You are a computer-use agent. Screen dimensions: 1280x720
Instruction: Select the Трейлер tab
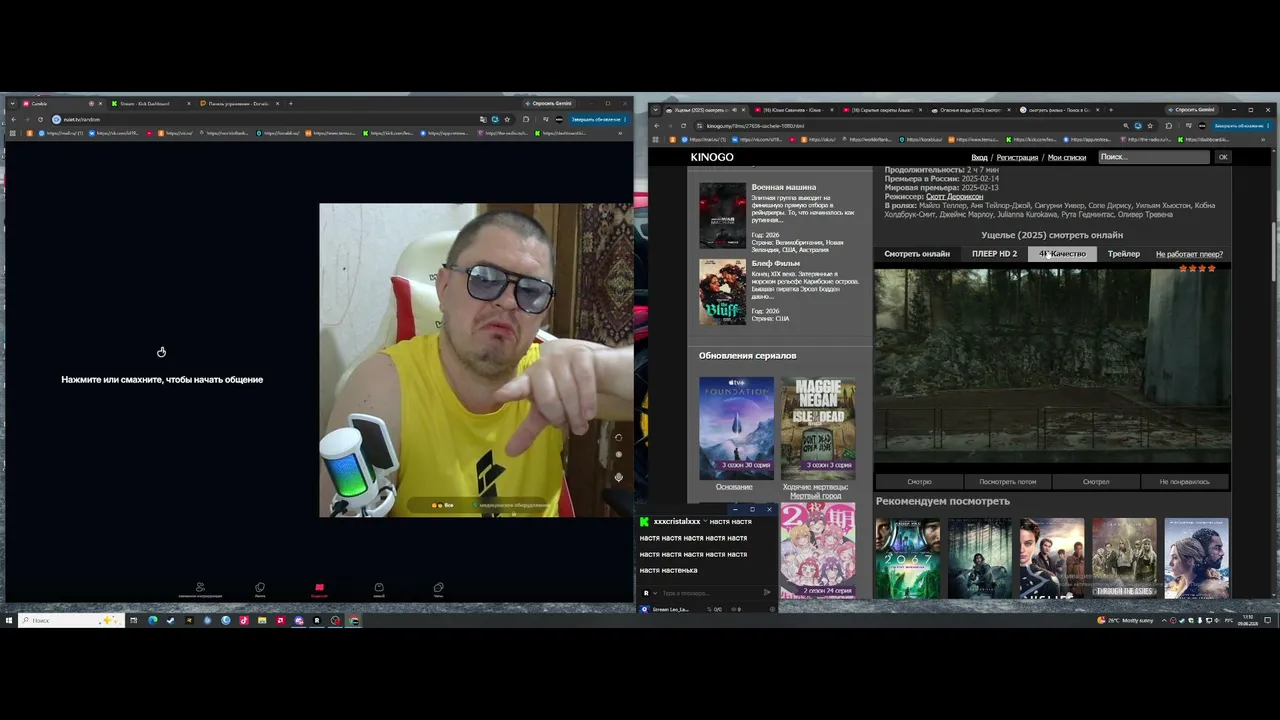1124,254
